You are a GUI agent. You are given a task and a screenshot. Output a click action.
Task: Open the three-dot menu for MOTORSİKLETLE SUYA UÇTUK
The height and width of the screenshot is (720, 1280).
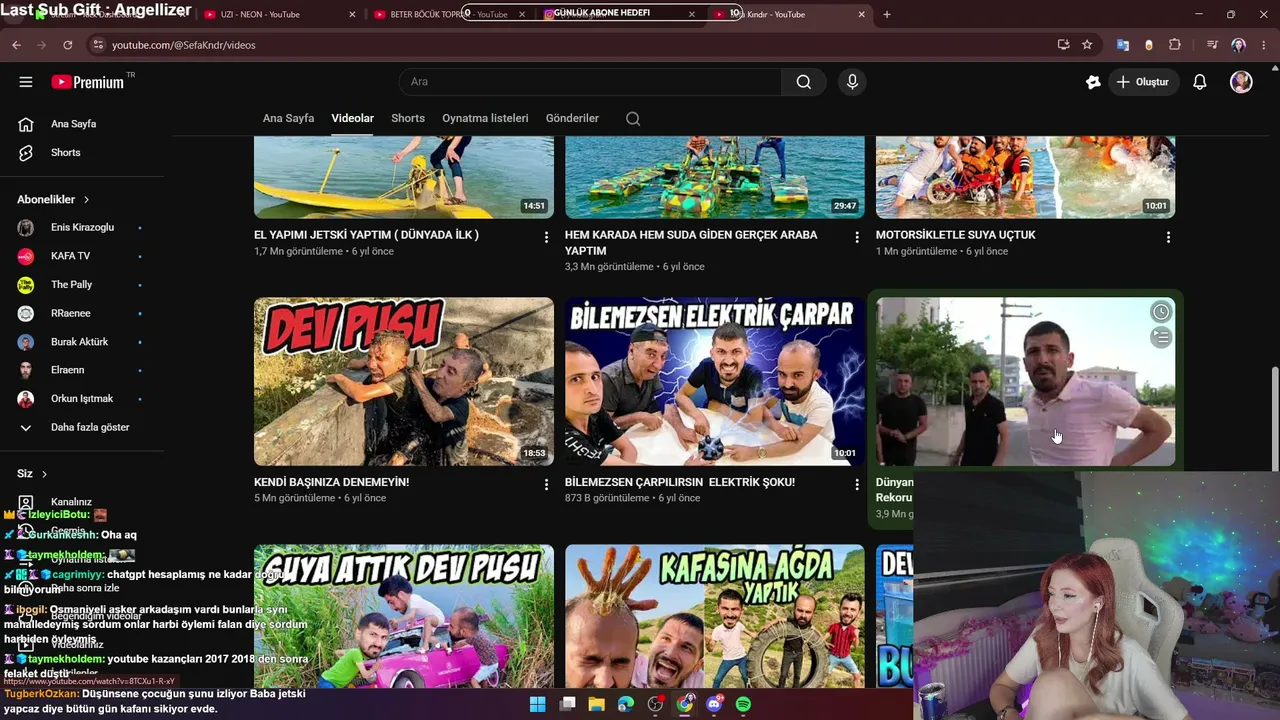[1168, 237]
